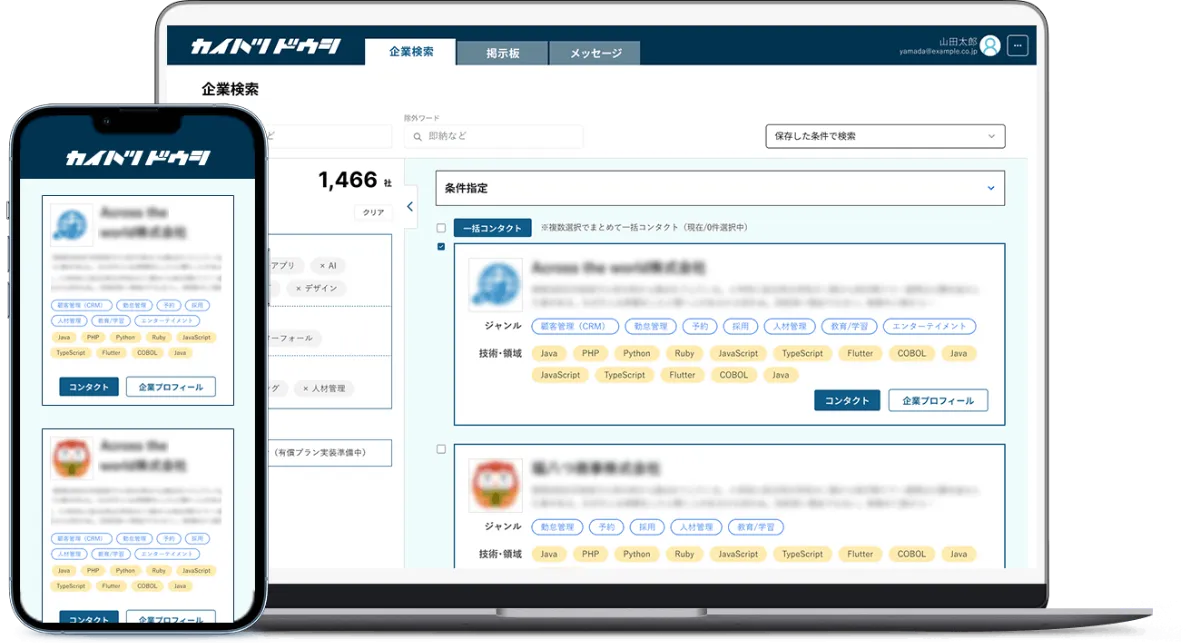Viewport: 1200px width, 643px height.
Task: Tap blue globe company logo on phone
Action: (x=72, y=227)
